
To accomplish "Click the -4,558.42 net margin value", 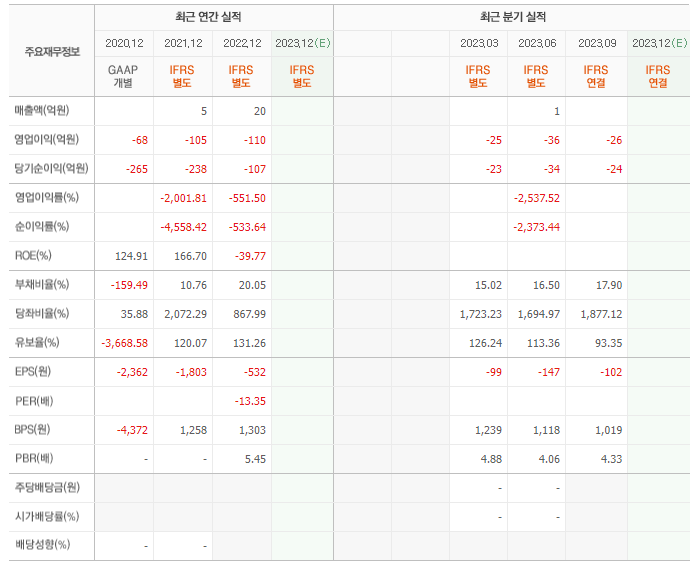I will pos(183,227).
